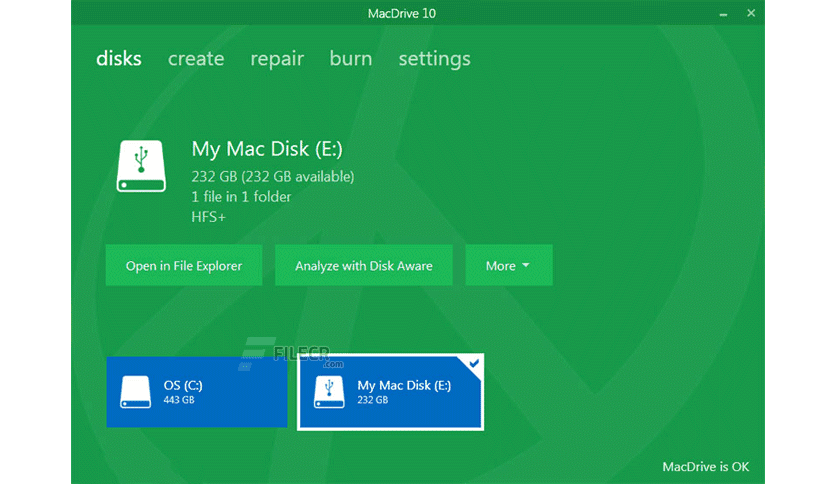Click the 1 file in 1 folder text
The image size is (836, 484).
tap(241, 197)
